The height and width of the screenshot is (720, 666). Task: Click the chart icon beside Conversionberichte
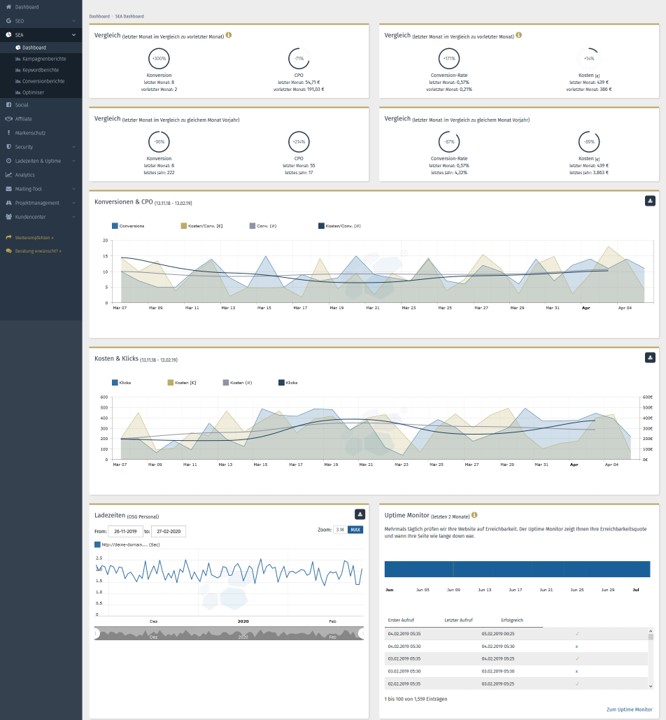pyautogui.click(x=18, y=81)
